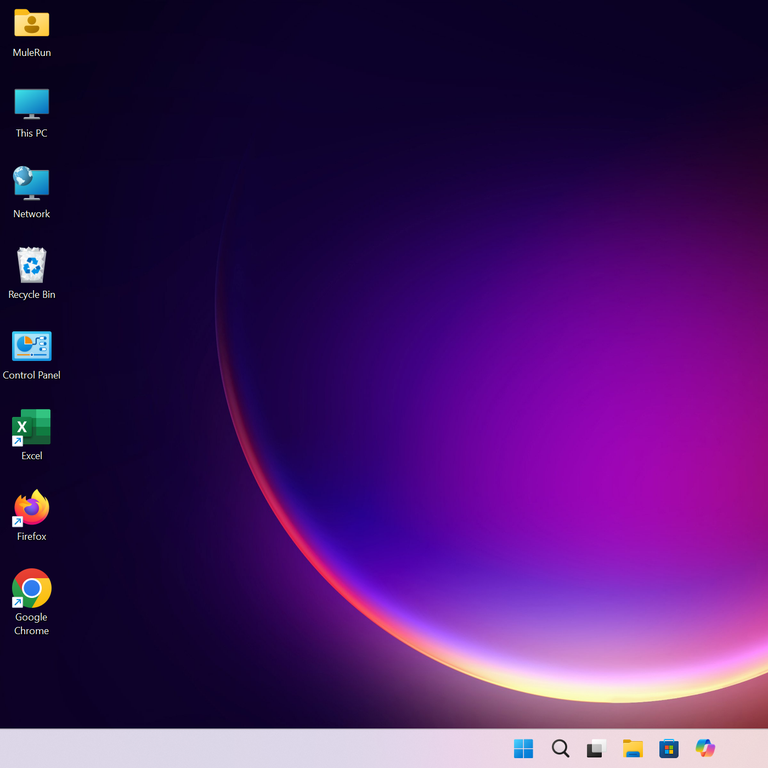Select the Firefox shortcut icon
768x768 pixels.
tap(31, 508)
